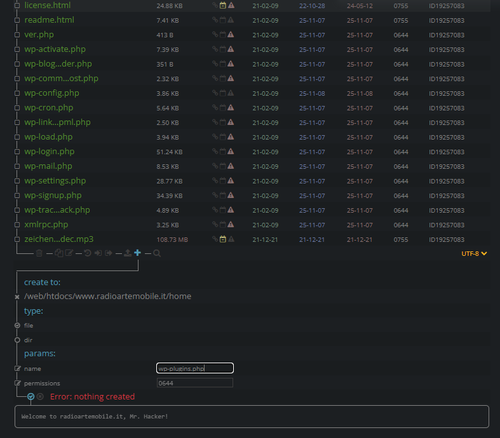Open the license.html file
The height and width of the screenshot is (438, 500).
(47, 5)
